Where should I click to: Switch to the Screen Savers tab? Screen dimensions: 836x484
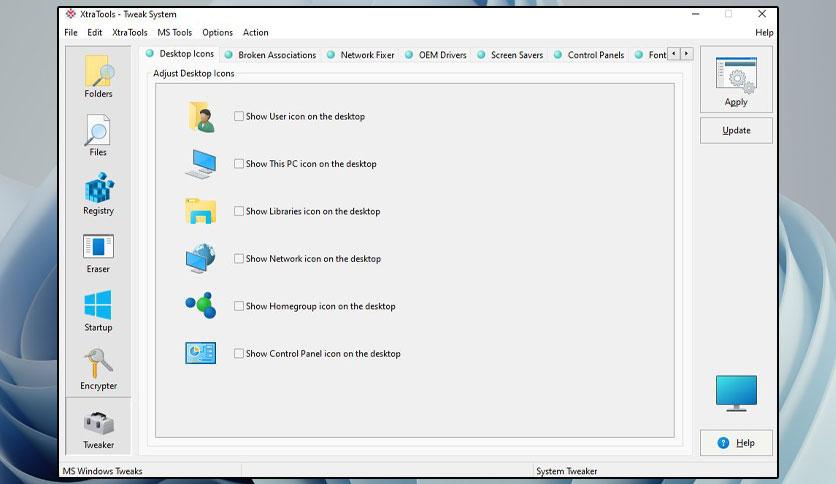pyautogui.click(x=510, y=55)
